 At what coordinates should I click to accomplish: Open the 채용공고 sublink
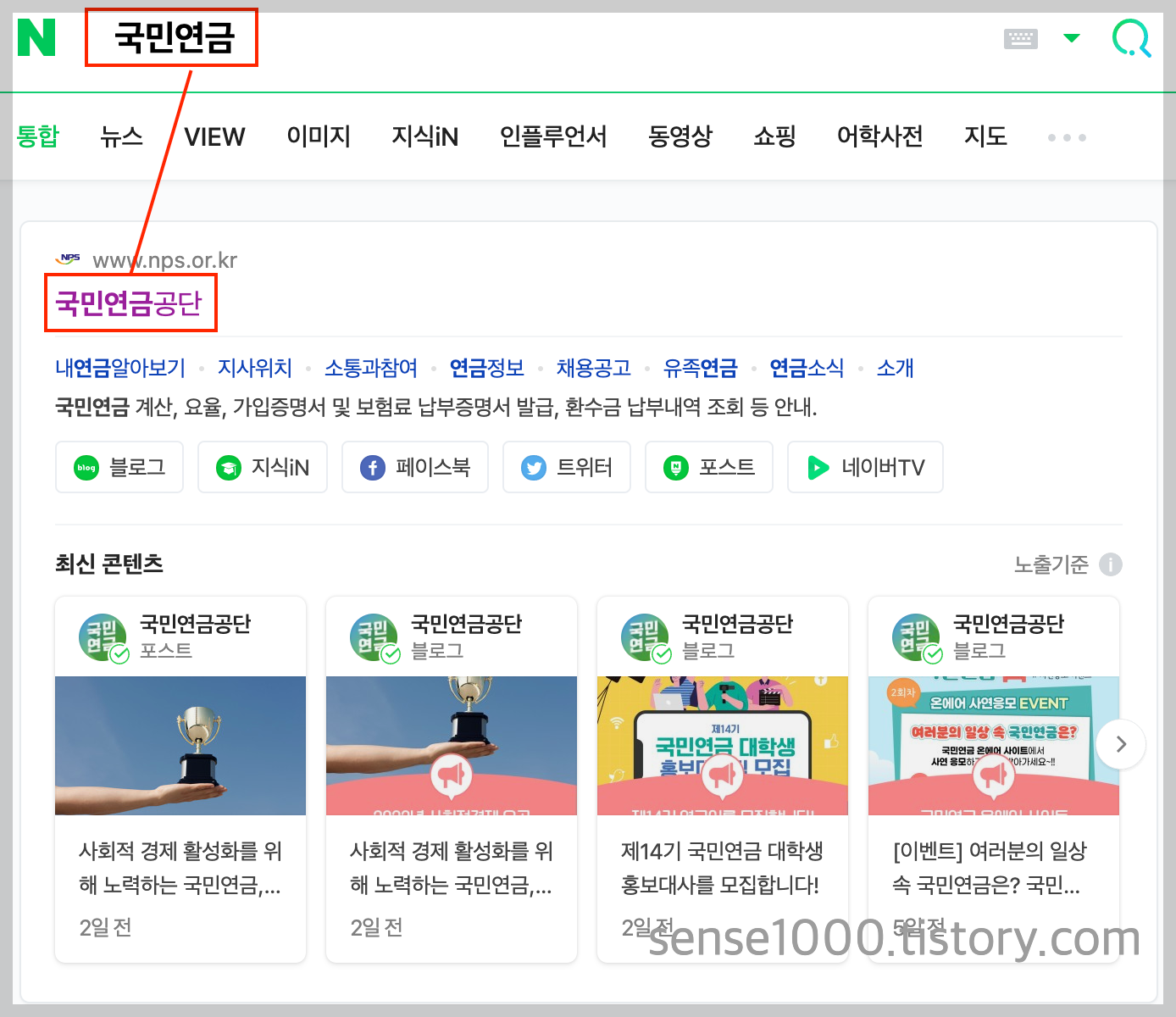594,368
